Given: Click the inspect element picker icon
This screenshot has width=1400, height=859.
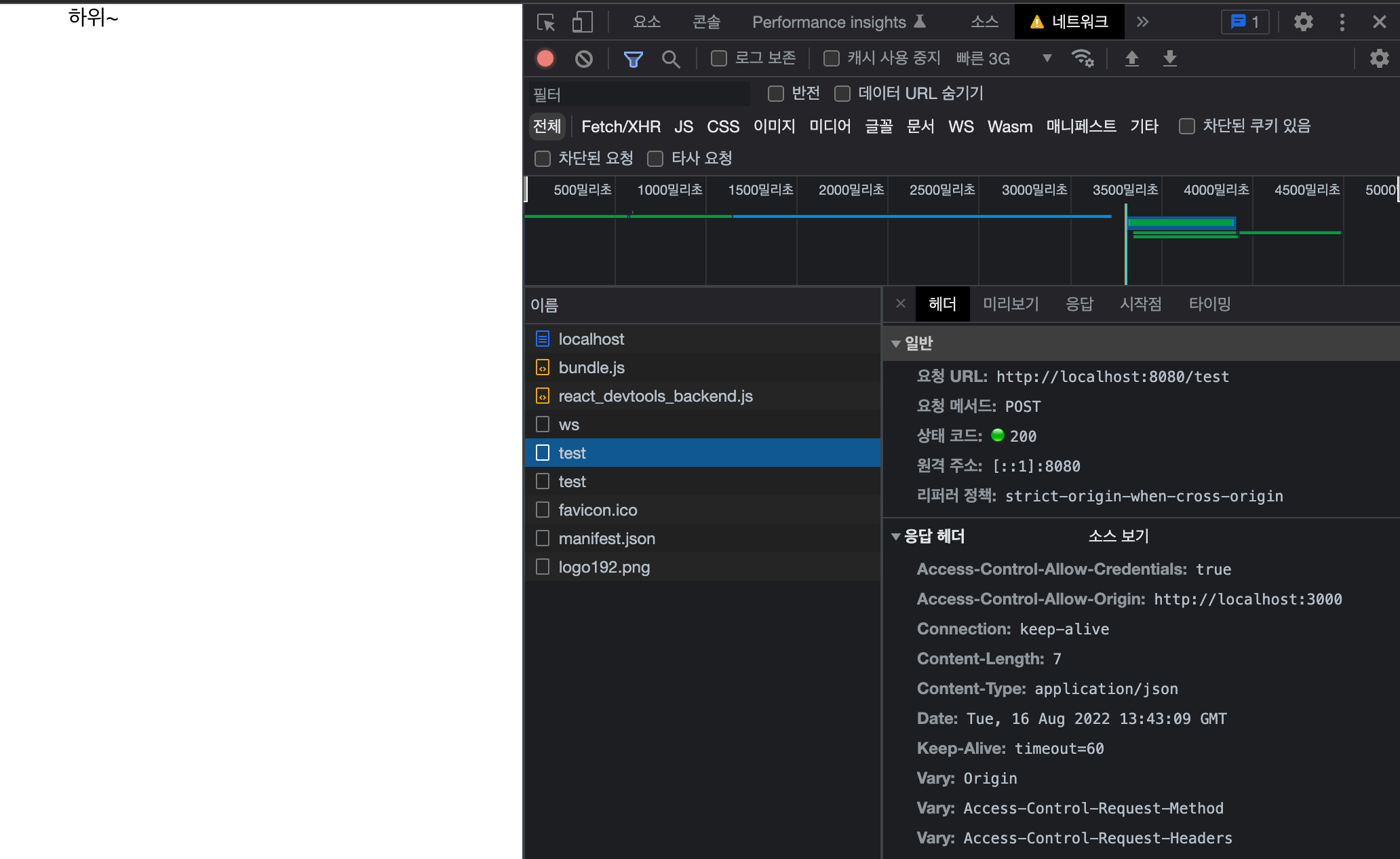Looking at the screenshot, I should click(x=546, y=22).
